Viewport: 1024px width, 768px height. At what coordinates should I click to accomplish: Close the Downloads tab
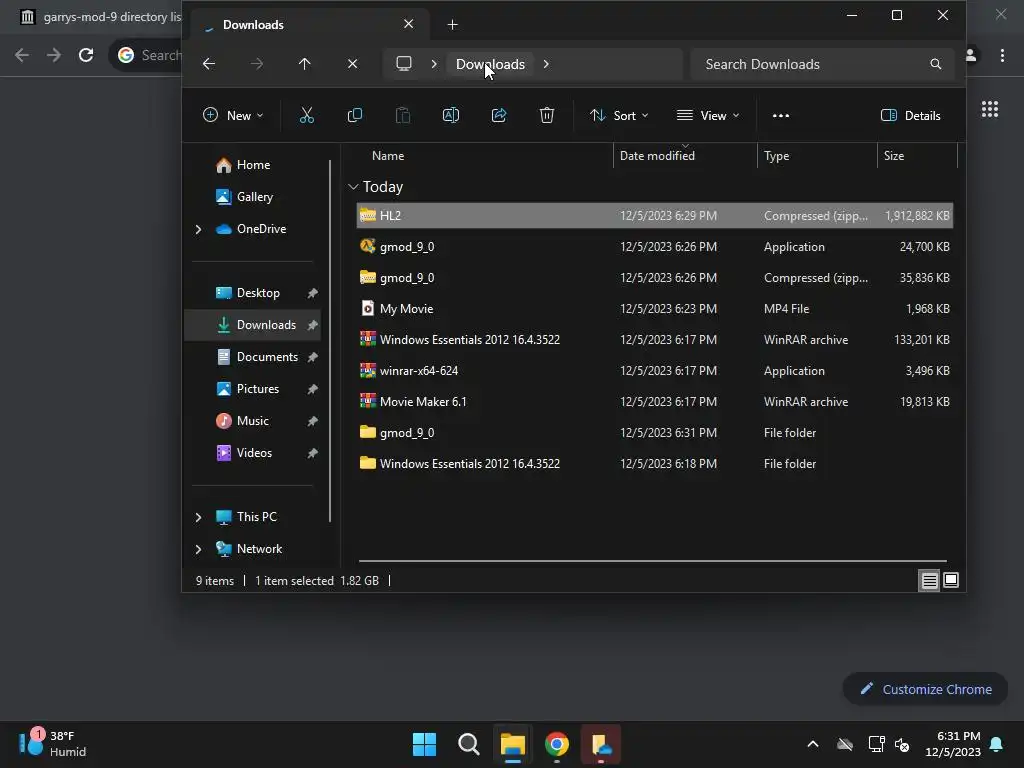point(409,24)
